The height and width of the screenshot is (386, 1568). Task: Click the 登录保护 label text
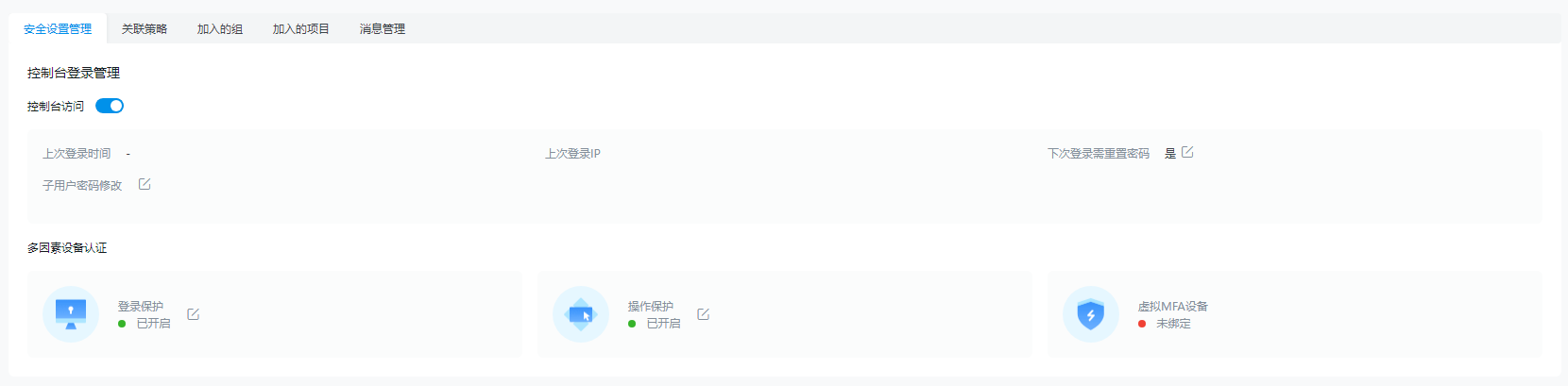click(141, 307)
